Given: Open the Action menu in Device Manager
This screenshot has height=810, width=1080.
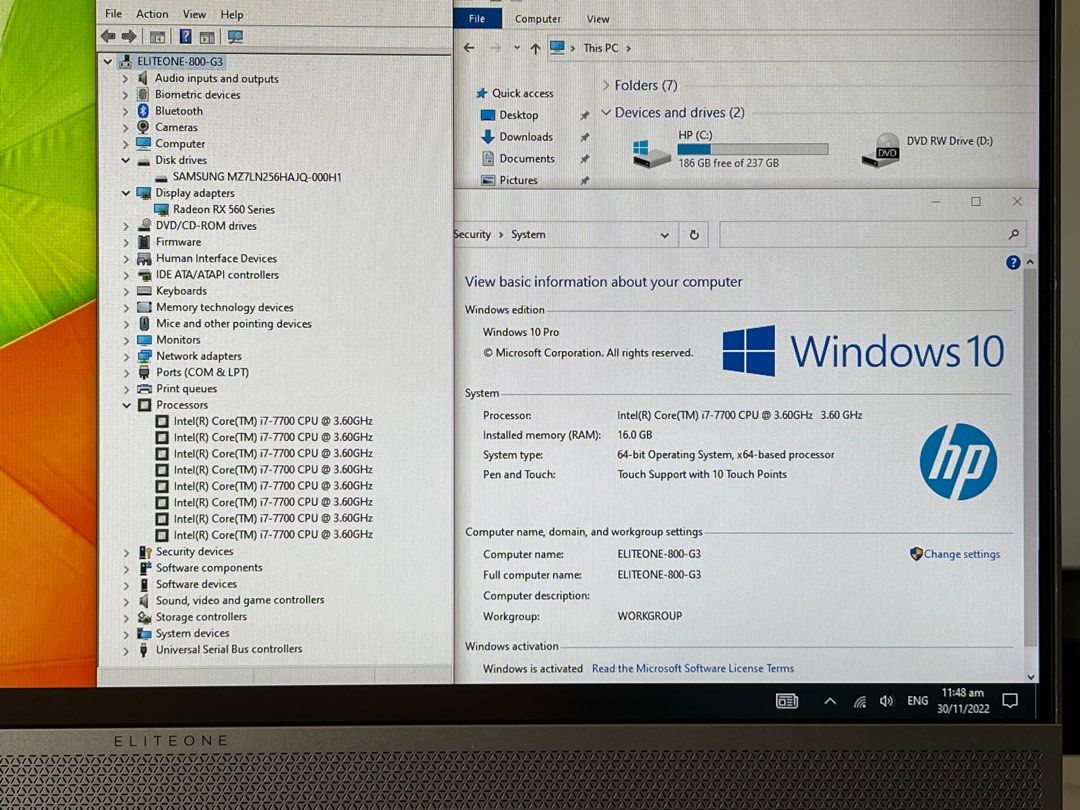Looking at the screenshot, I should coord(152,14).
